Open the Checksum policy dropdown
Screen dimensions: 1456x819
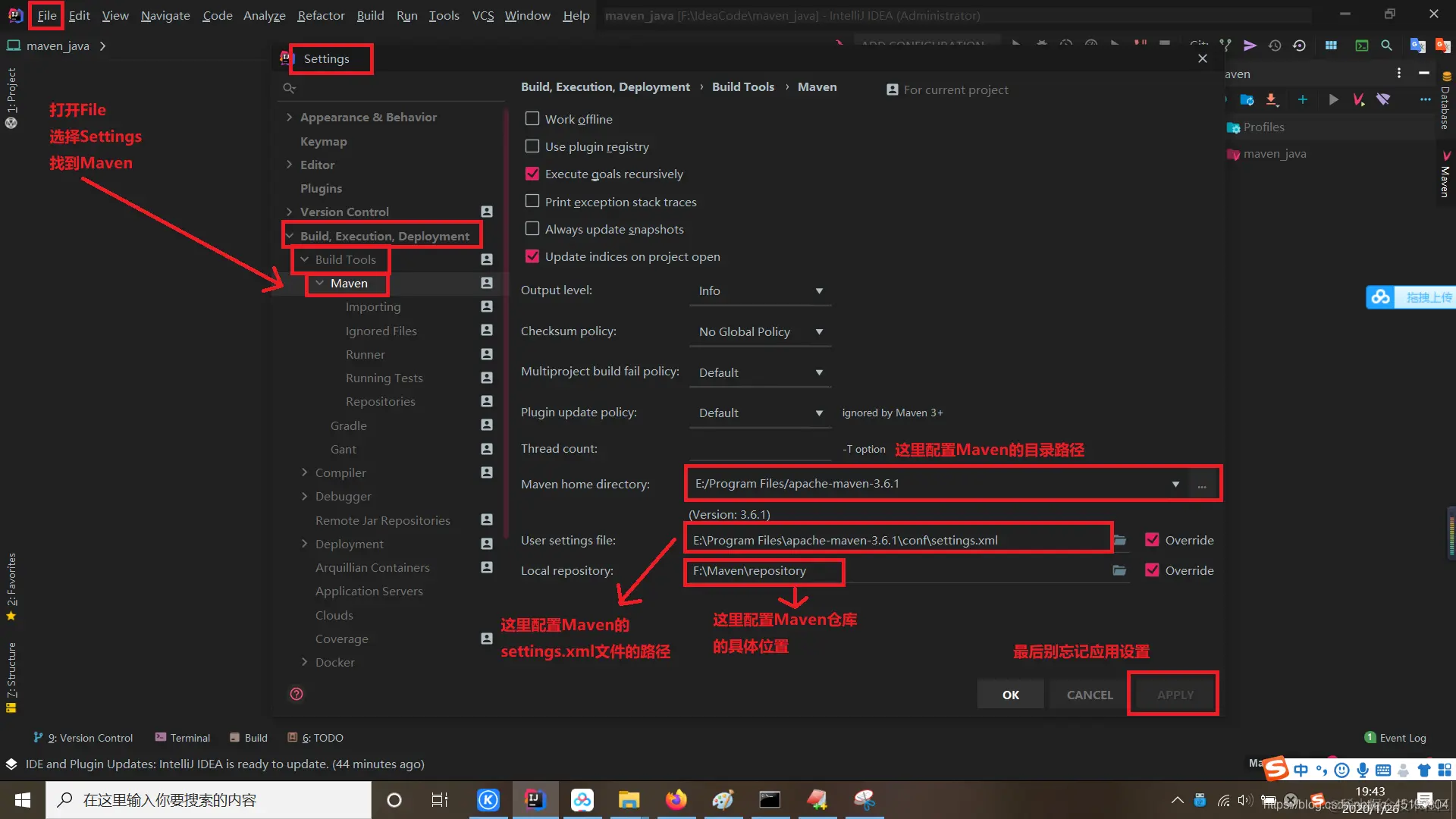pos(760,331)
